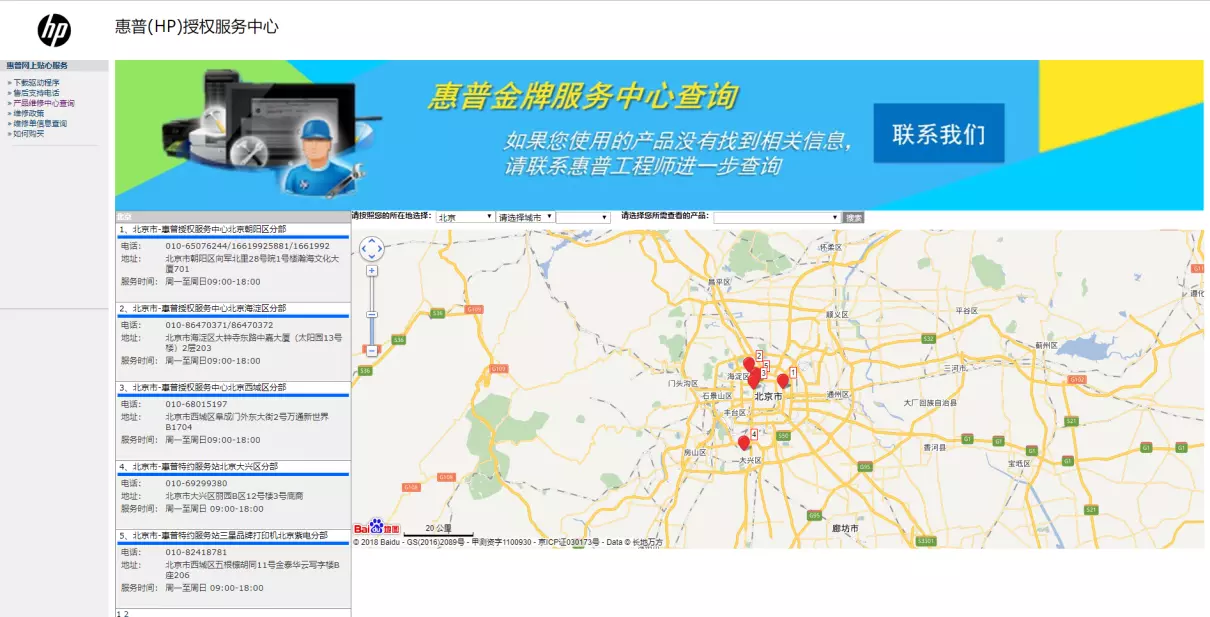Screen dimensions: 1210x617
Task: Click map marker number 2
Action: pyautogui.click(x=749, y=364)
